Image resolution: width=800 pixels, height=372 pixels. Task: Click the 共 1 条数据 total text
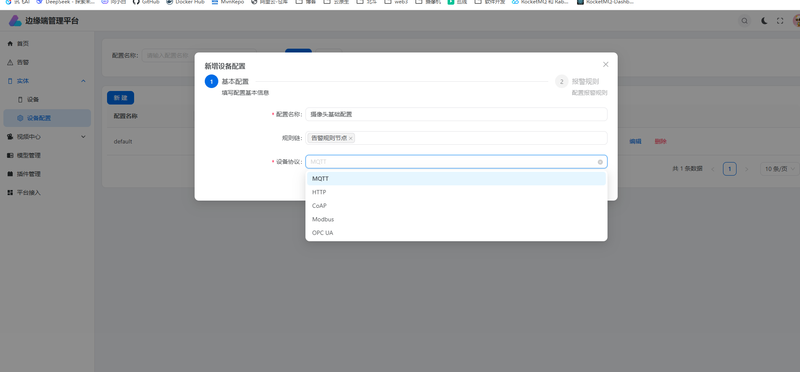(x=687, y=168)
